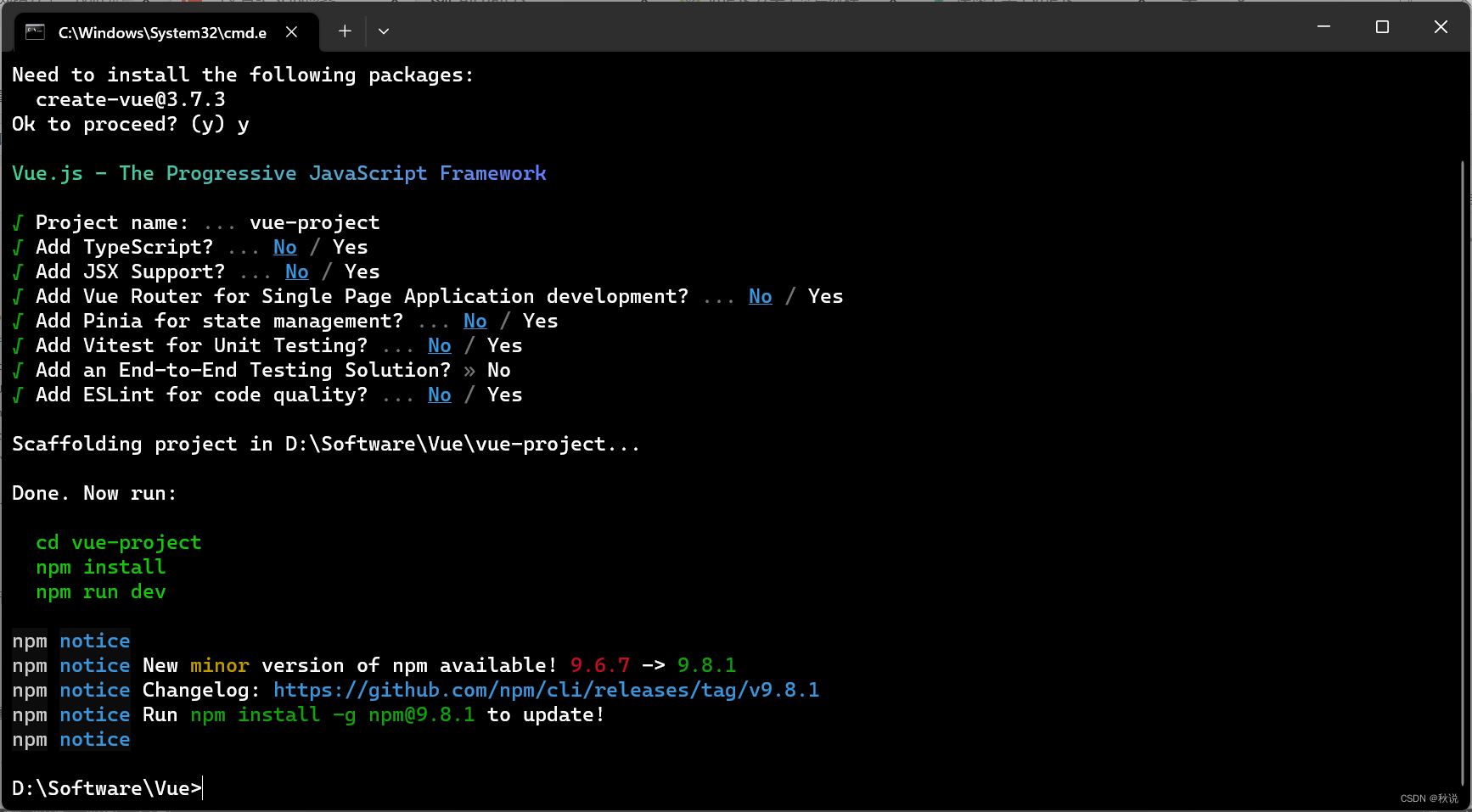Open the npm changelog GitHub link
Screen dimensions: 1472x812
(547, 690)
